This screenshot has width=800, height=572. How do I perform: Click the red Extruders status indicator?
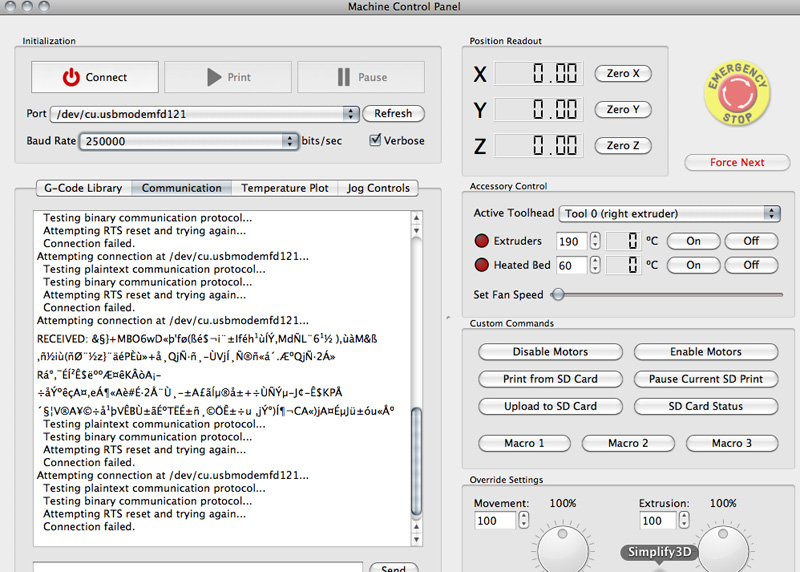coord(481,241)
